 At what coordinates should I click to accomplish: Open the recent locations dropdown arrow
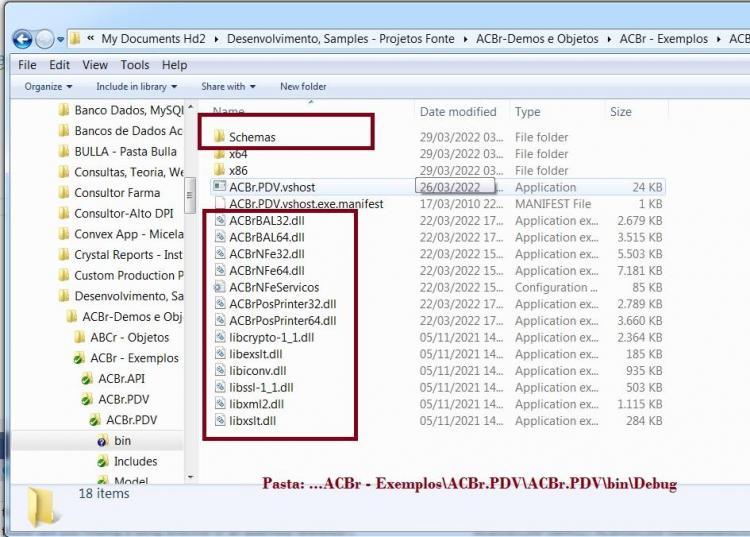click(60, 40)
